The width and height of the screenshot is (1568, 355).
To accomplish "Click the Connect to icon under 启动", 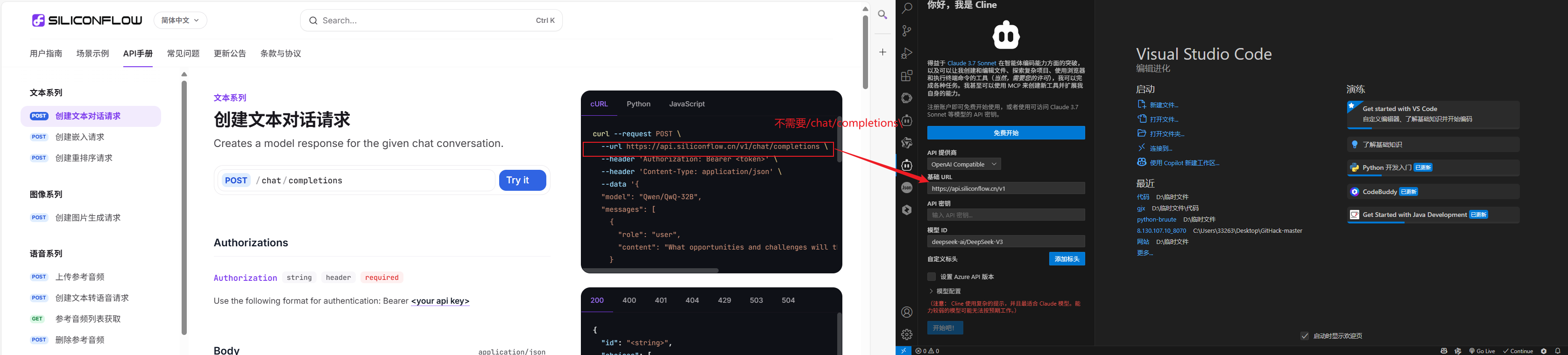I will tap(1142, 148).
